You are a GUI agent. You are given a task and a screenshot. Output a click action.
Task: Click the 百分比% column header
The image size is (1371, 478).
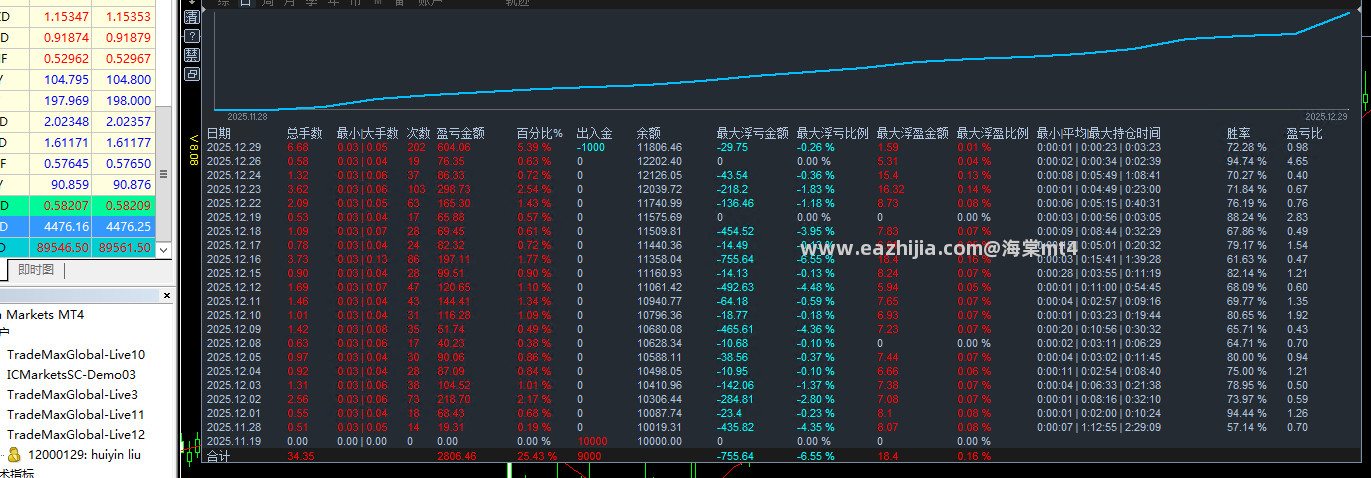coord(539,133)
